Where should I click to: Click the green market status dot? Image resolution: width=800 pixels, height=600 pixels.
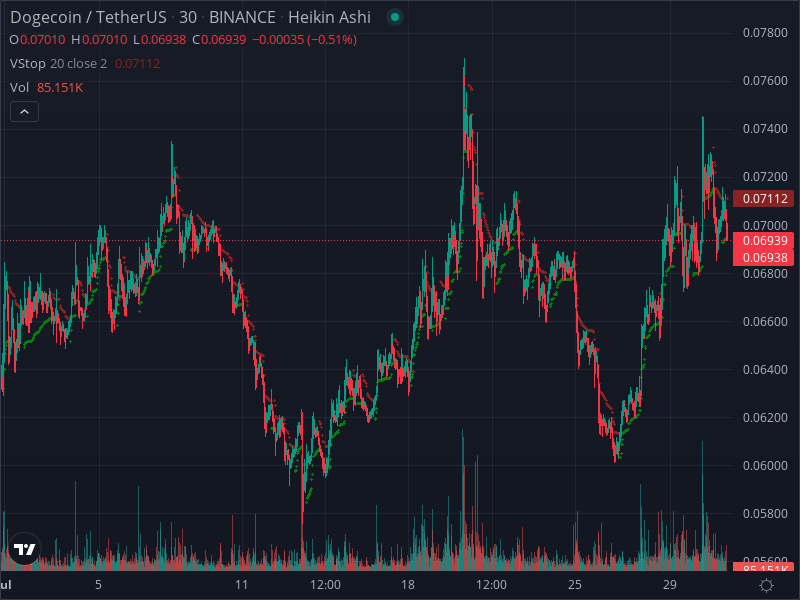click(395, 17)
